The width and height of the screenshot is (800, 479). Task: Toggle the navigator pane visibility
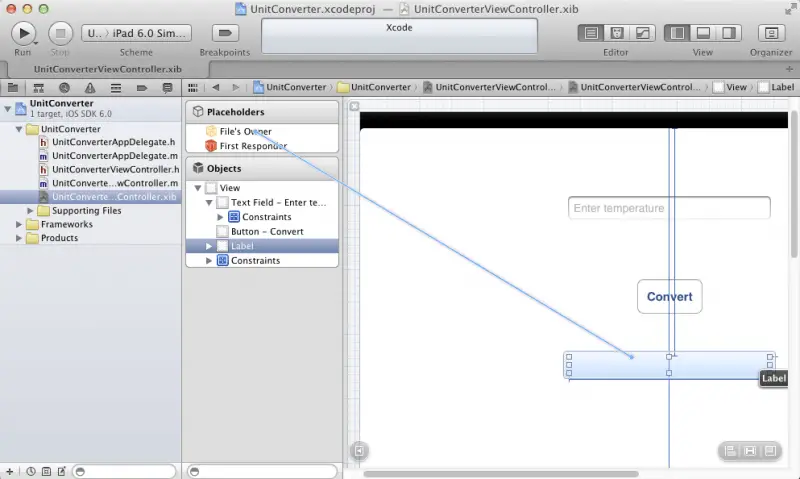[677, 33]
